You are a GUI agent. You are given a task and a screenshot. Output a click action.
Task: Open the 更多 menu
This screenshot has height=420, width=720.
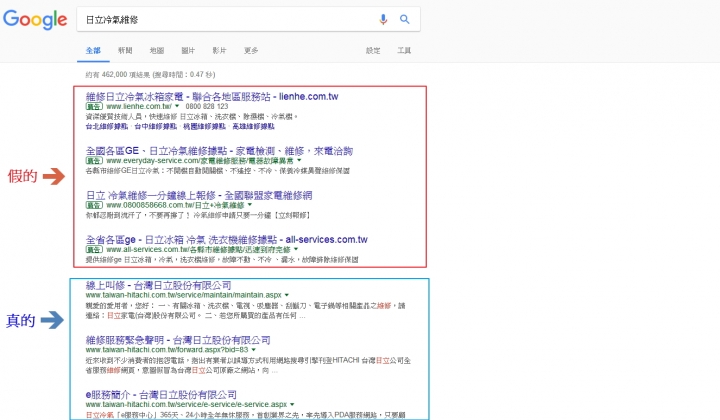(x=251, y=50)
